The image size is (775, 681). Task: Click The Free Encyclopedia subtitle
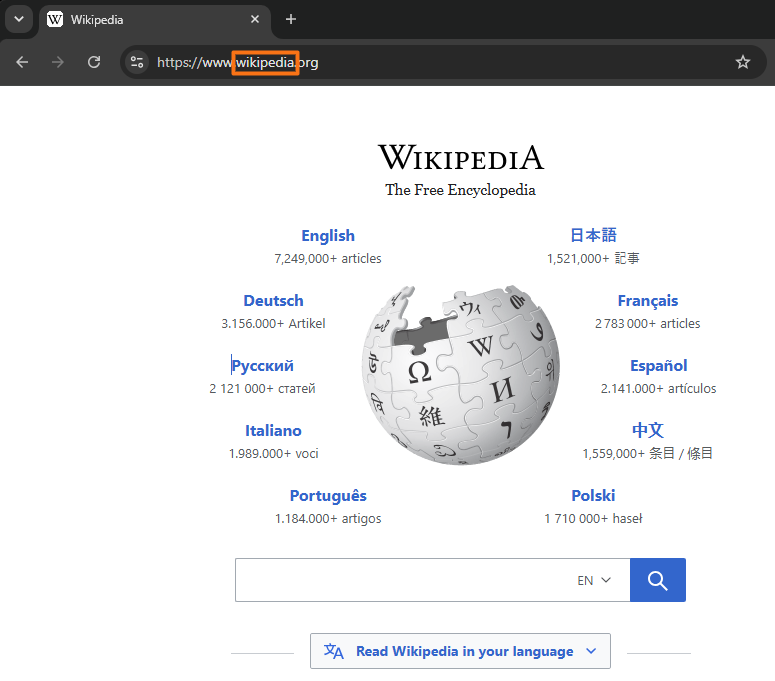(461, 190)
